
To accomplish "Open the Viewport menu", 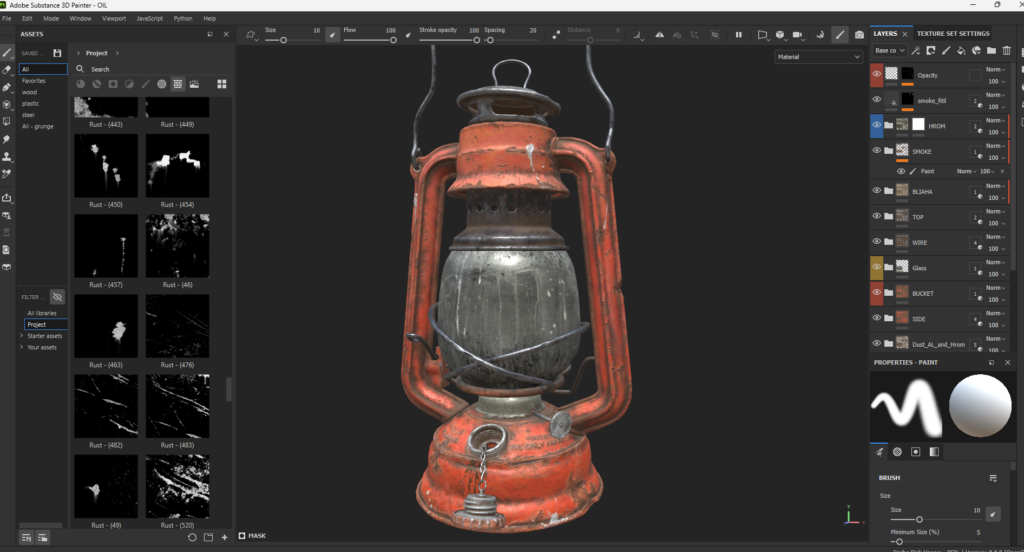I will pyautogui.click(x=114, y=18).
